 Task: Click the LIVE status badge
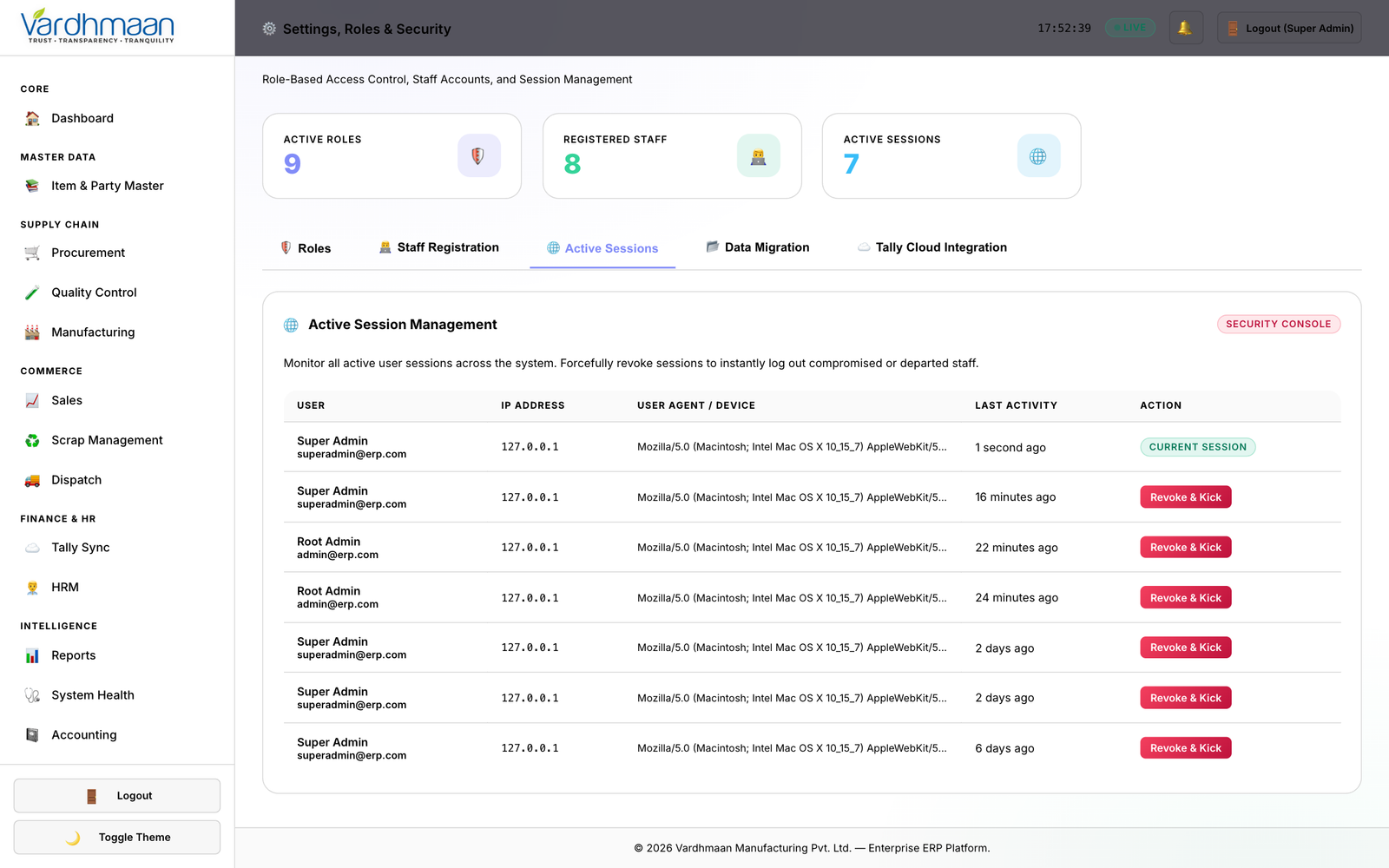pos(1130,28)
